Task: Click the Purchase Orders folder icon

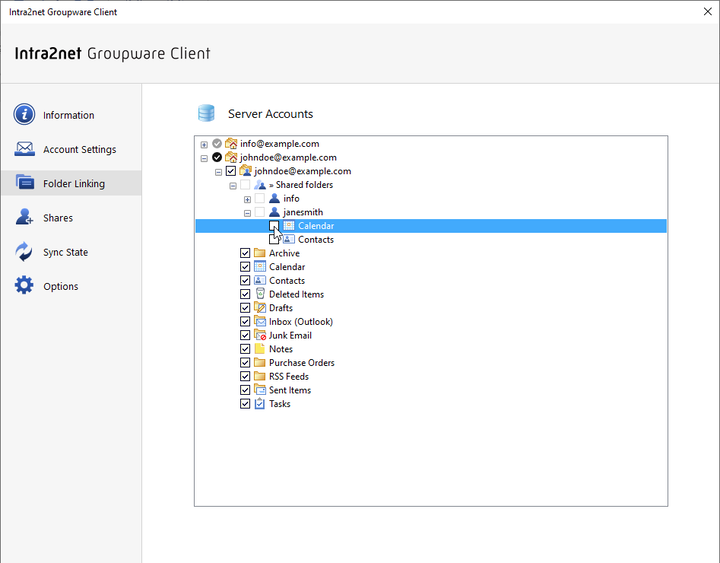Action: (260, 362)
